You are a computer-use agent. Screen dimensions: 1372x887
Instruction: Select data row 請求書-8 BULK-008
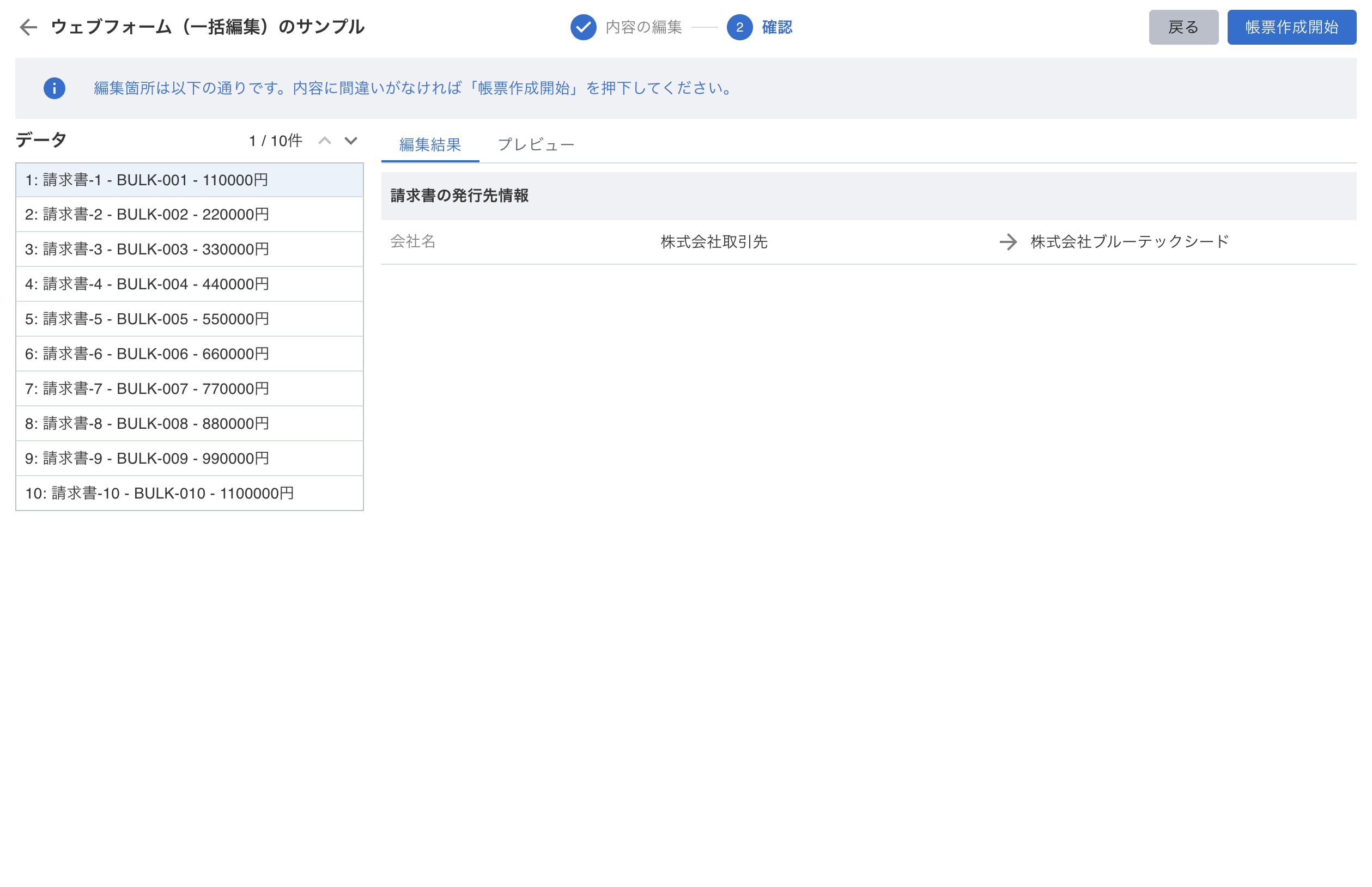tap(190, 423)
